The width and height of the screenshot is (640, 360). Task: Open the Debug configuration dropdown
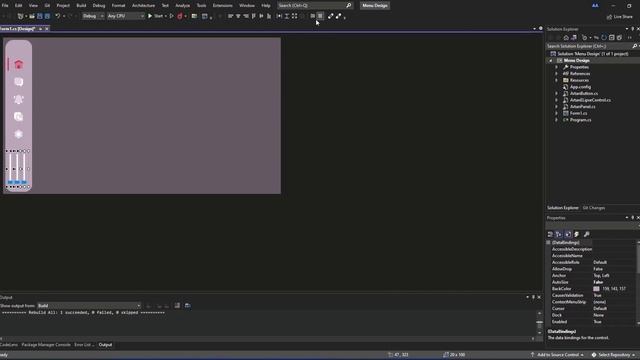tap(93, 16)
